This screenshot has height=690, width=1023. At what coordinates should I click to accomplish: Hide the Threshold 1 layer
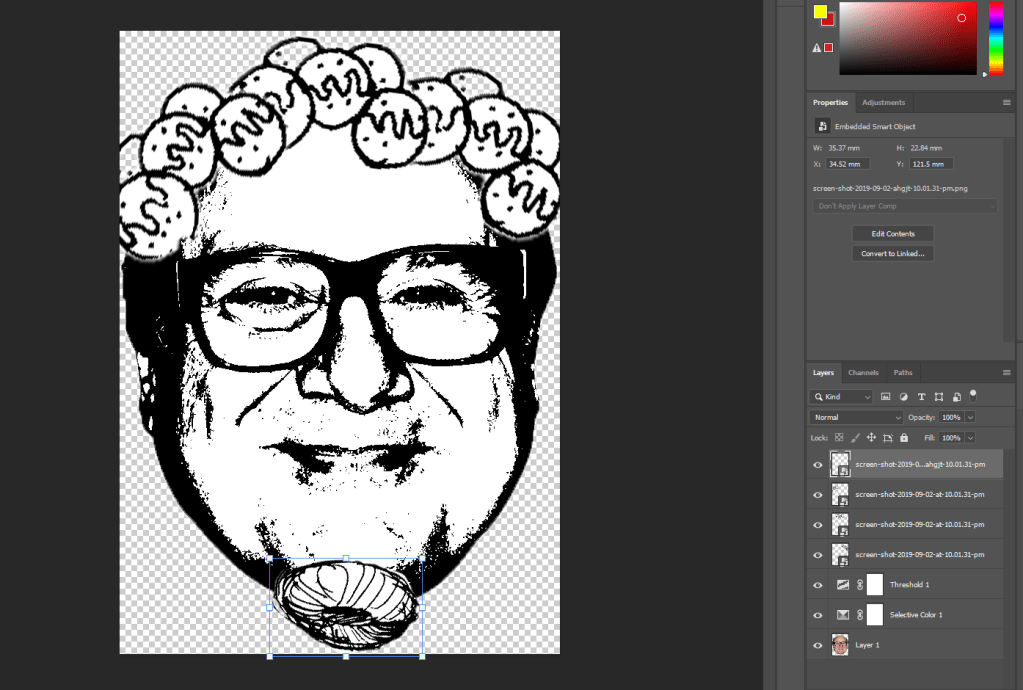(818, 585)
